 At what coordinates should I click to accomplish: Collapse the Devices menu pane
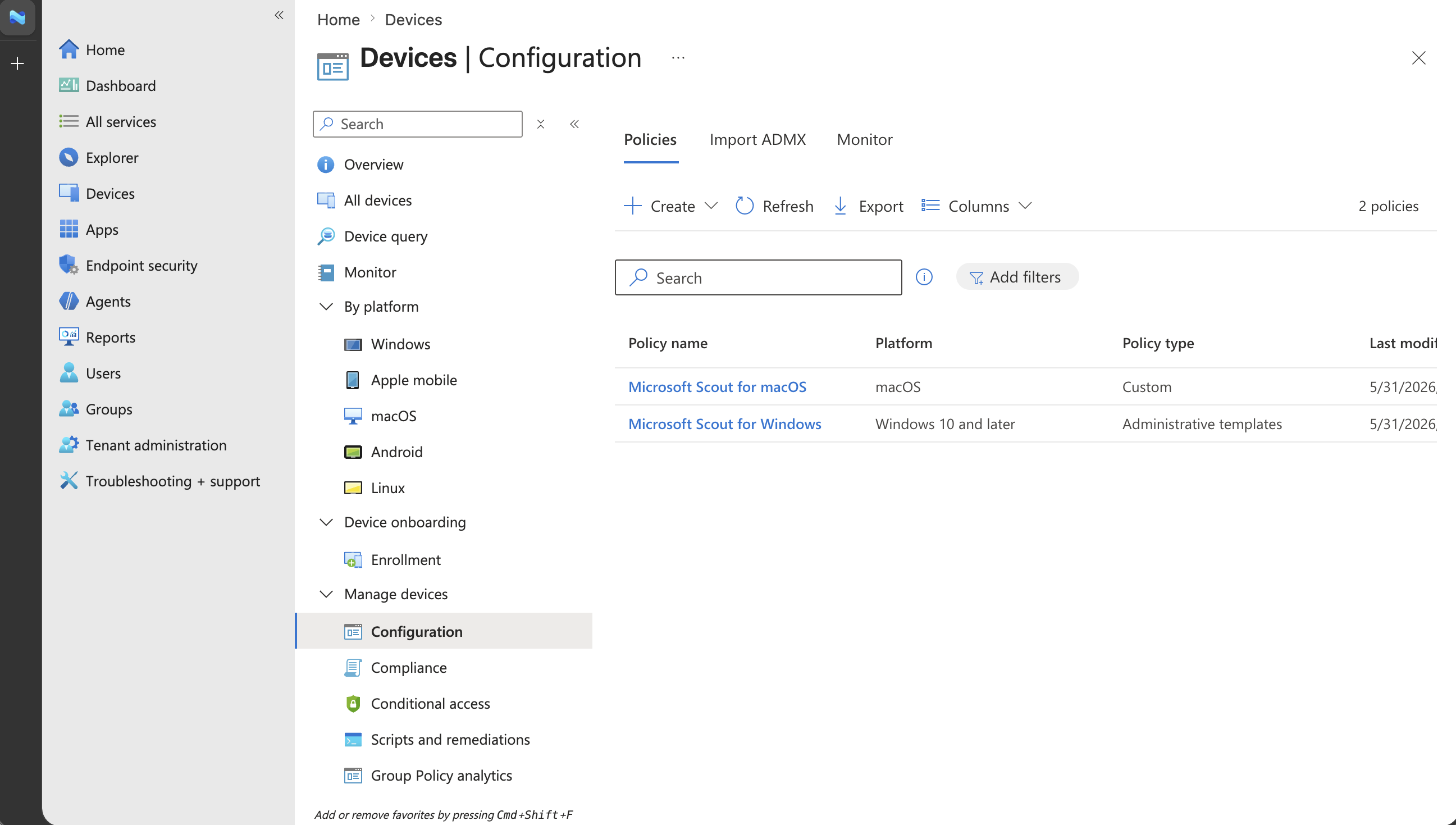coord(574,124)
